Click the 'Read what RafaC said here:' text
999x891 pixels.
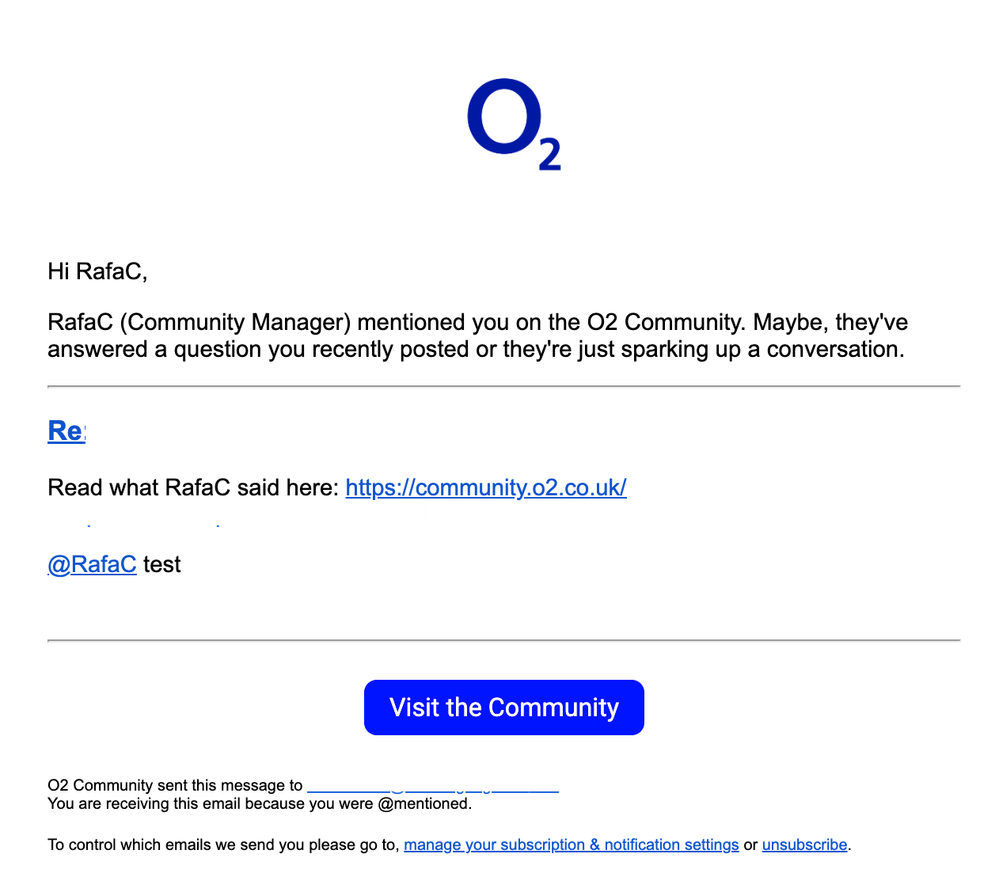[193, 488]
